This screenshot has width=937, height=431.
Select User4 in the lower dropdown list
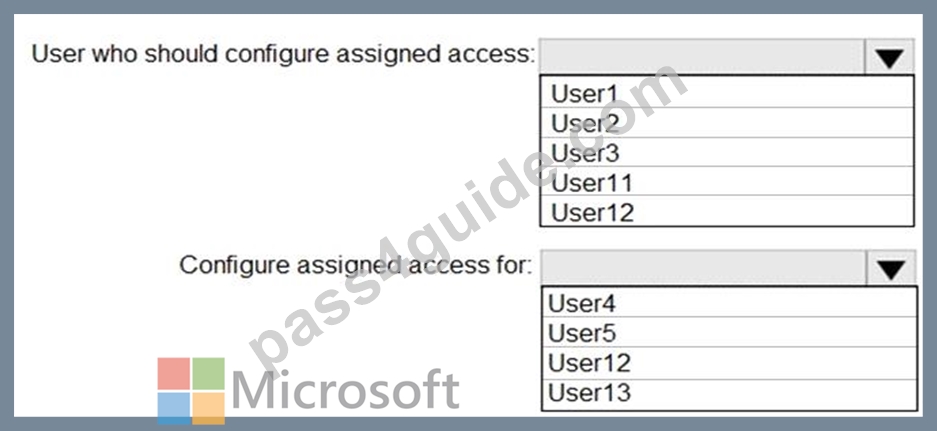729,302
